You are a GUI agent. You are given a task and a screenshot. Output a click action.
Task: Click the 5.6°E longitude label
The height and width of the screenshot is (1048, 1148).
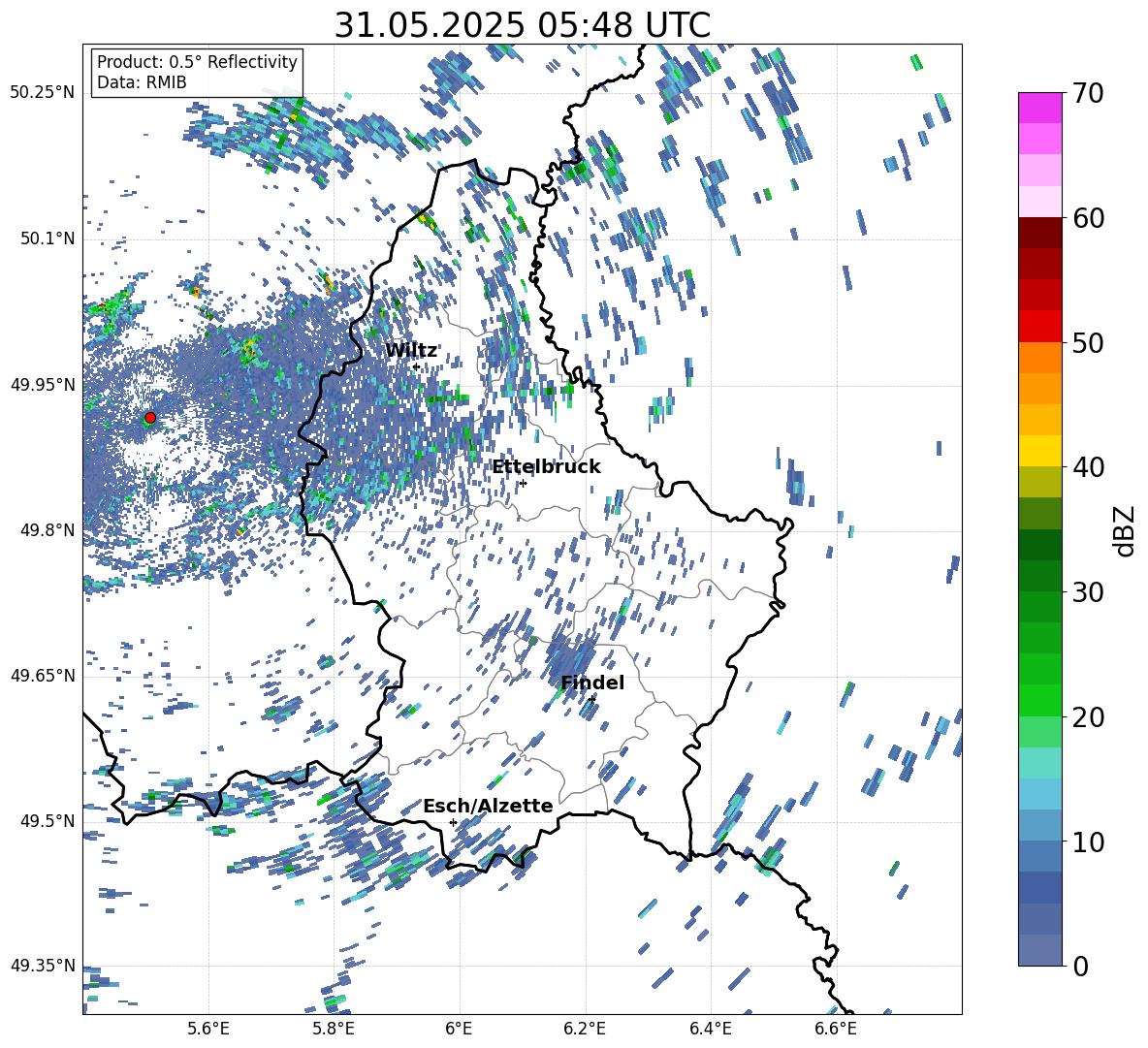(x=207, y=1030)
